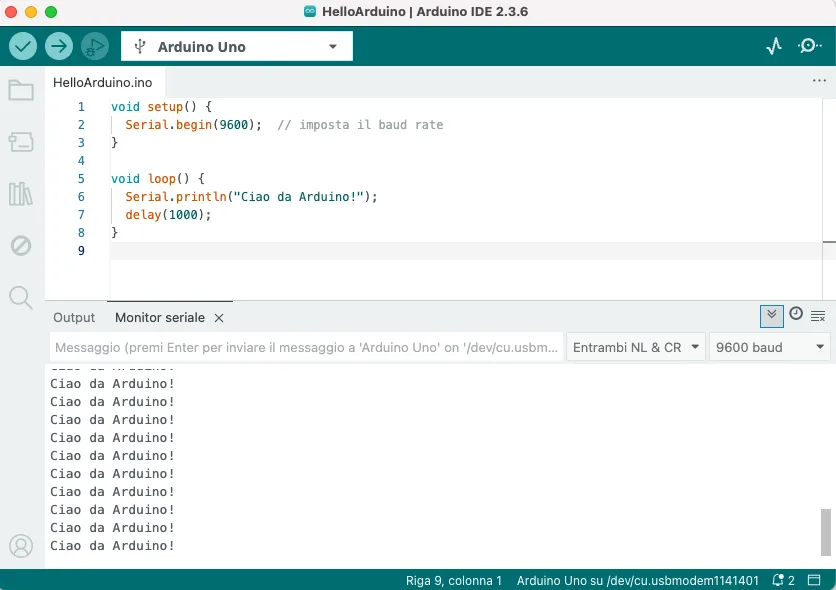Screen dimensions: 836x590
Task: Click the empty code line 9
Action: point(466,250)
